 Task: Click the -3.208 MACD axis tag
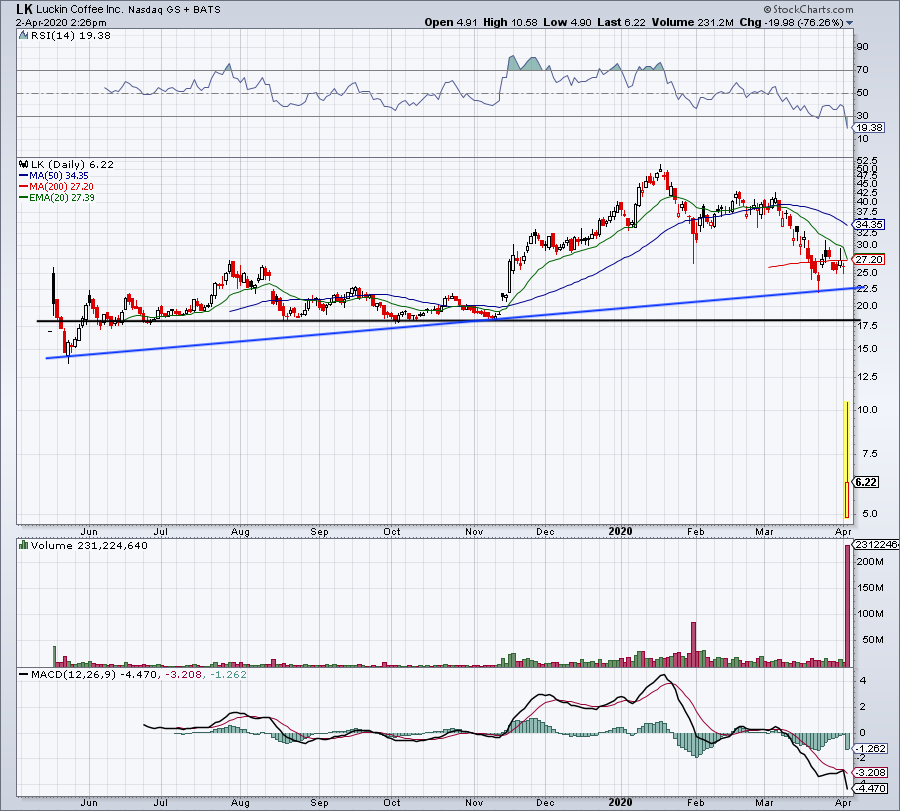click(871, 772)
